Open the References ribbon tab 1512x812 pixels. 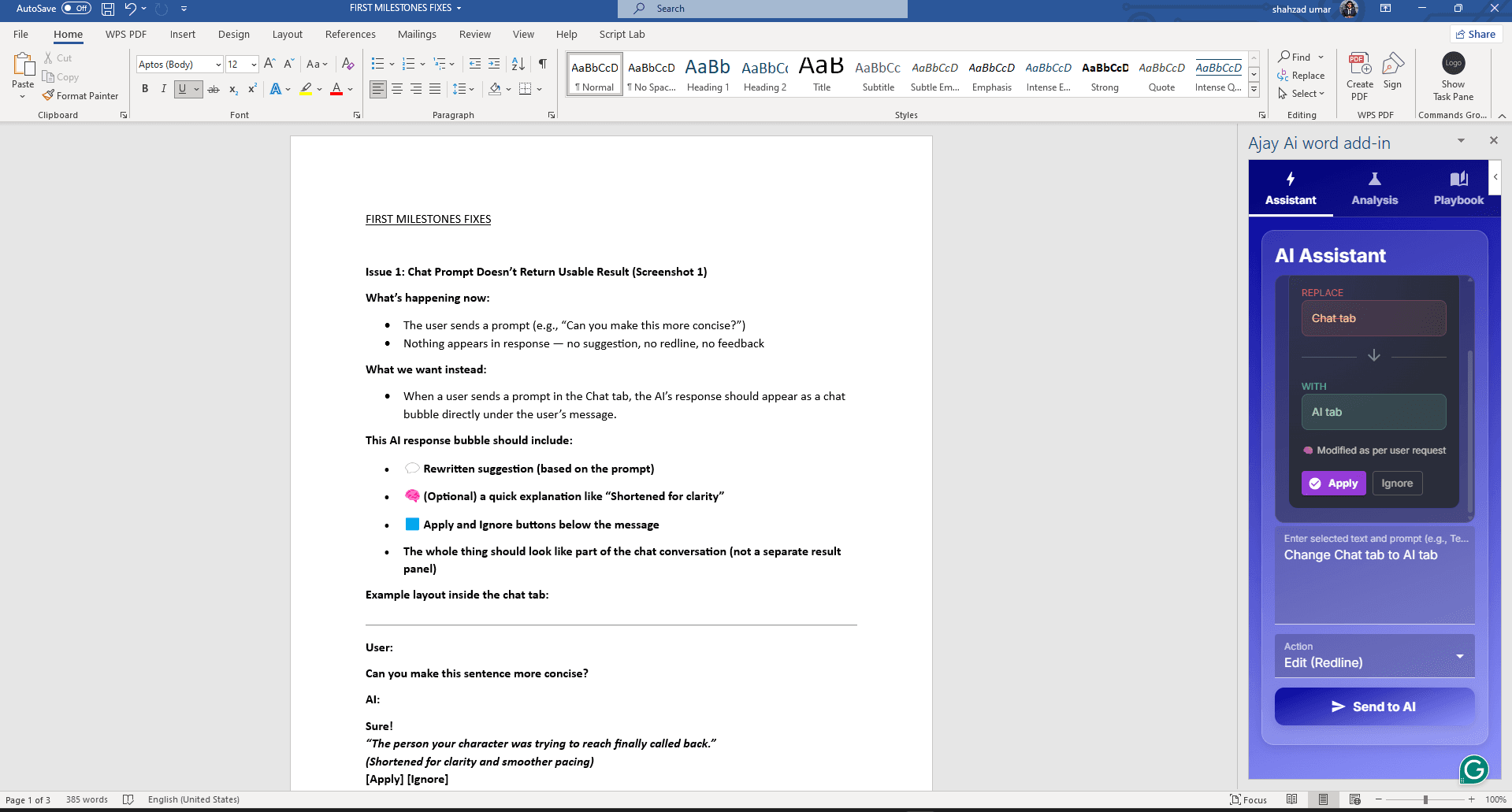click(x=350, y=34)
